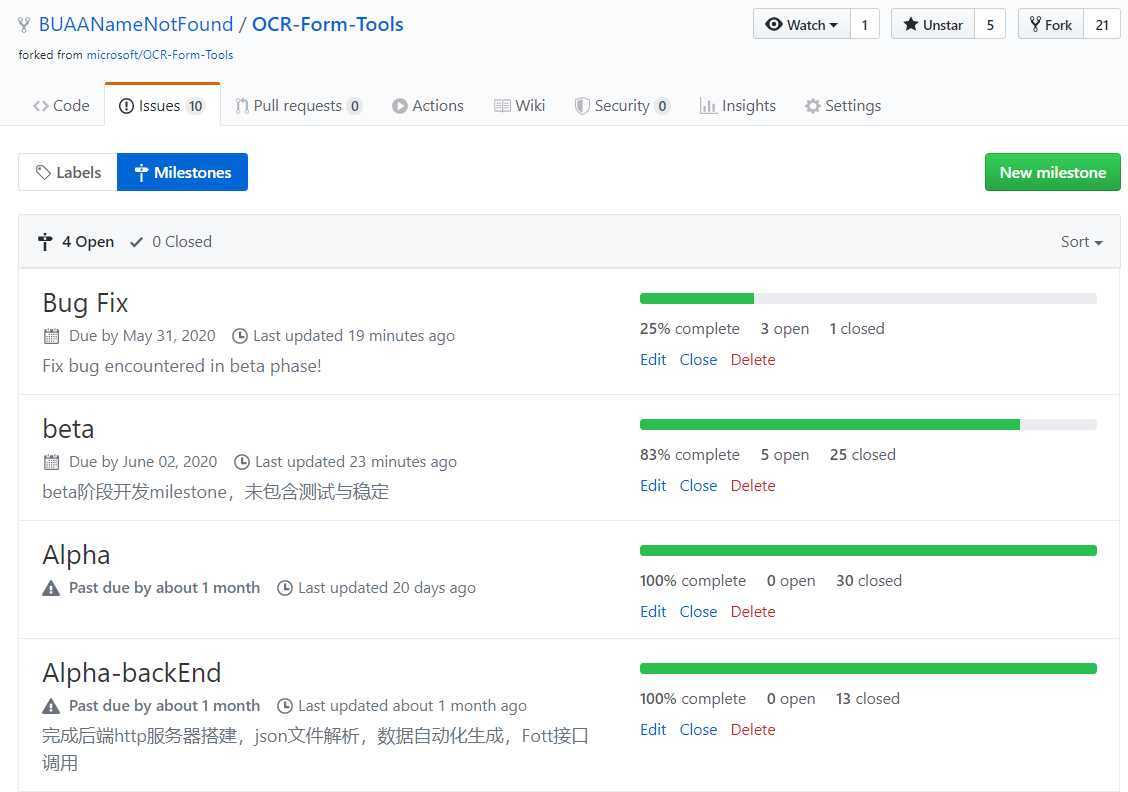1128x792 pixels.
Task: Click 'Due by June 02, 2020' text
Action: (143, 462)
